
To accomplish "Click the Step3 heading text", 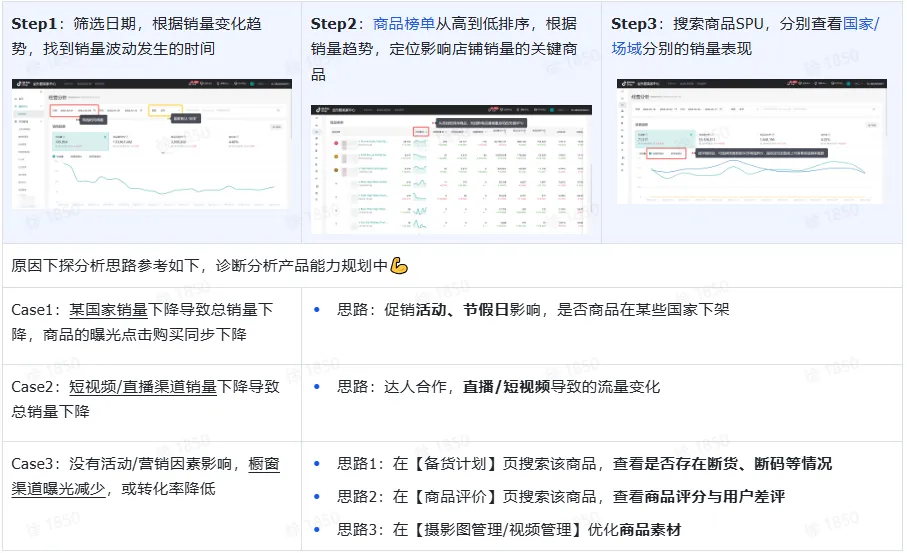I will click(x=634, y=24).
